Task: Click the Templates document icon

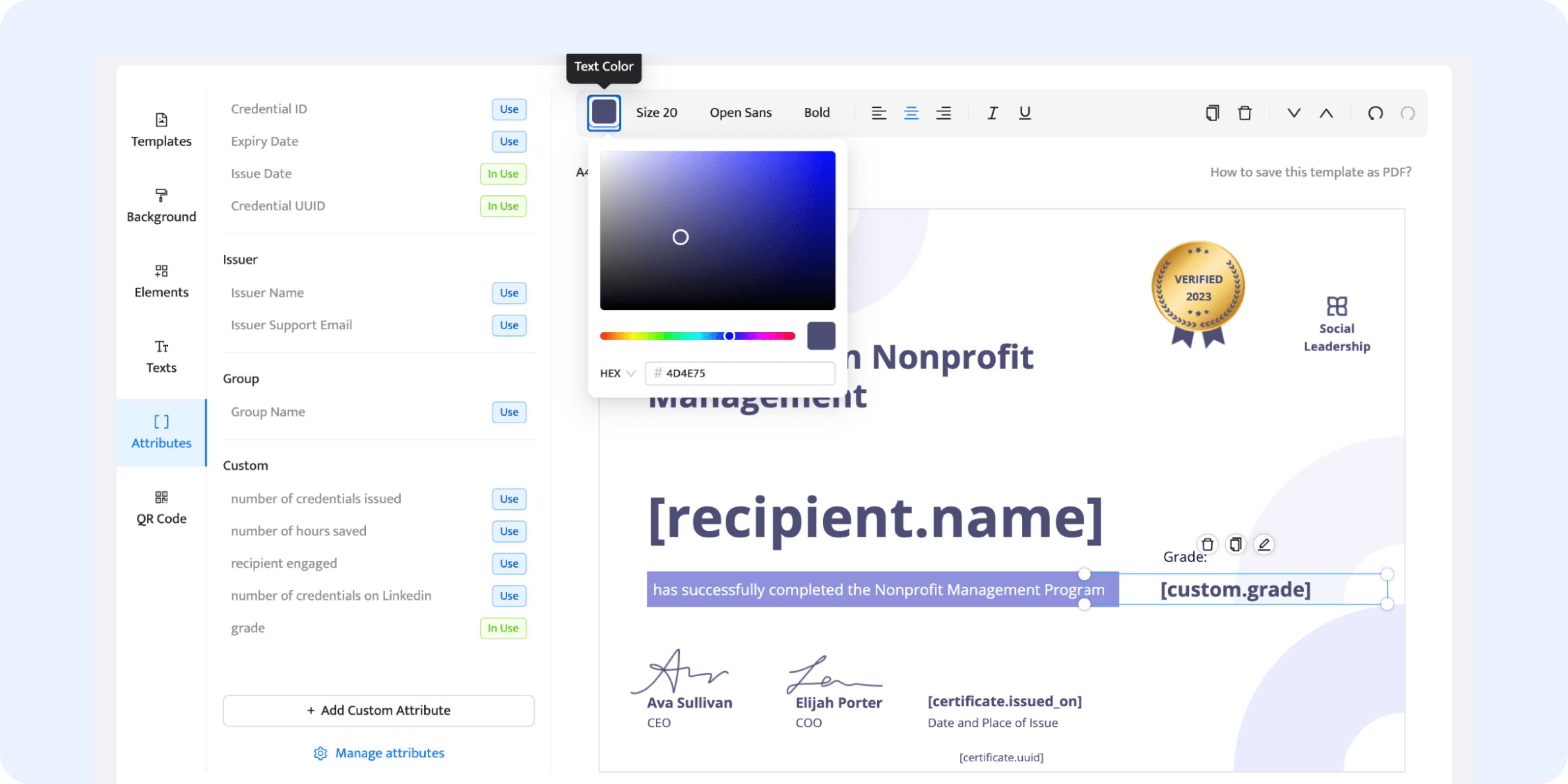Action: click(161, 119)
